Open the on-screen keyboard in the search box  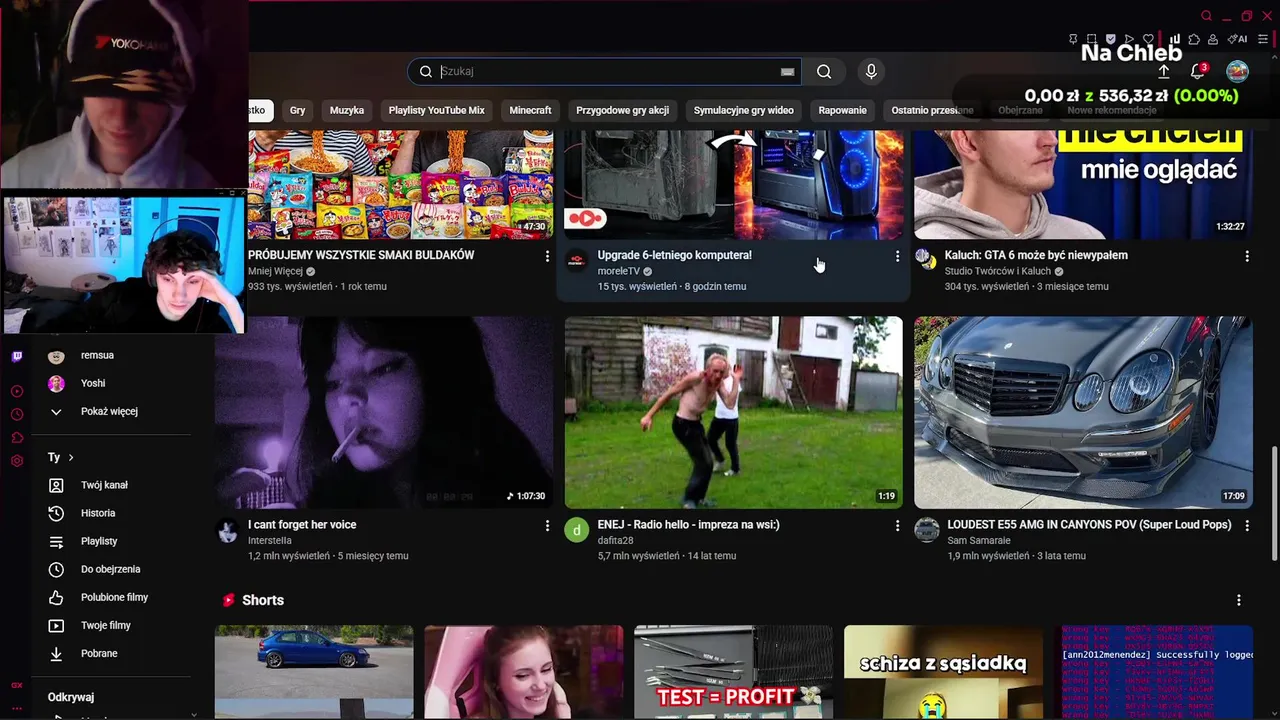pyautogui.click(x=788, y=71)
